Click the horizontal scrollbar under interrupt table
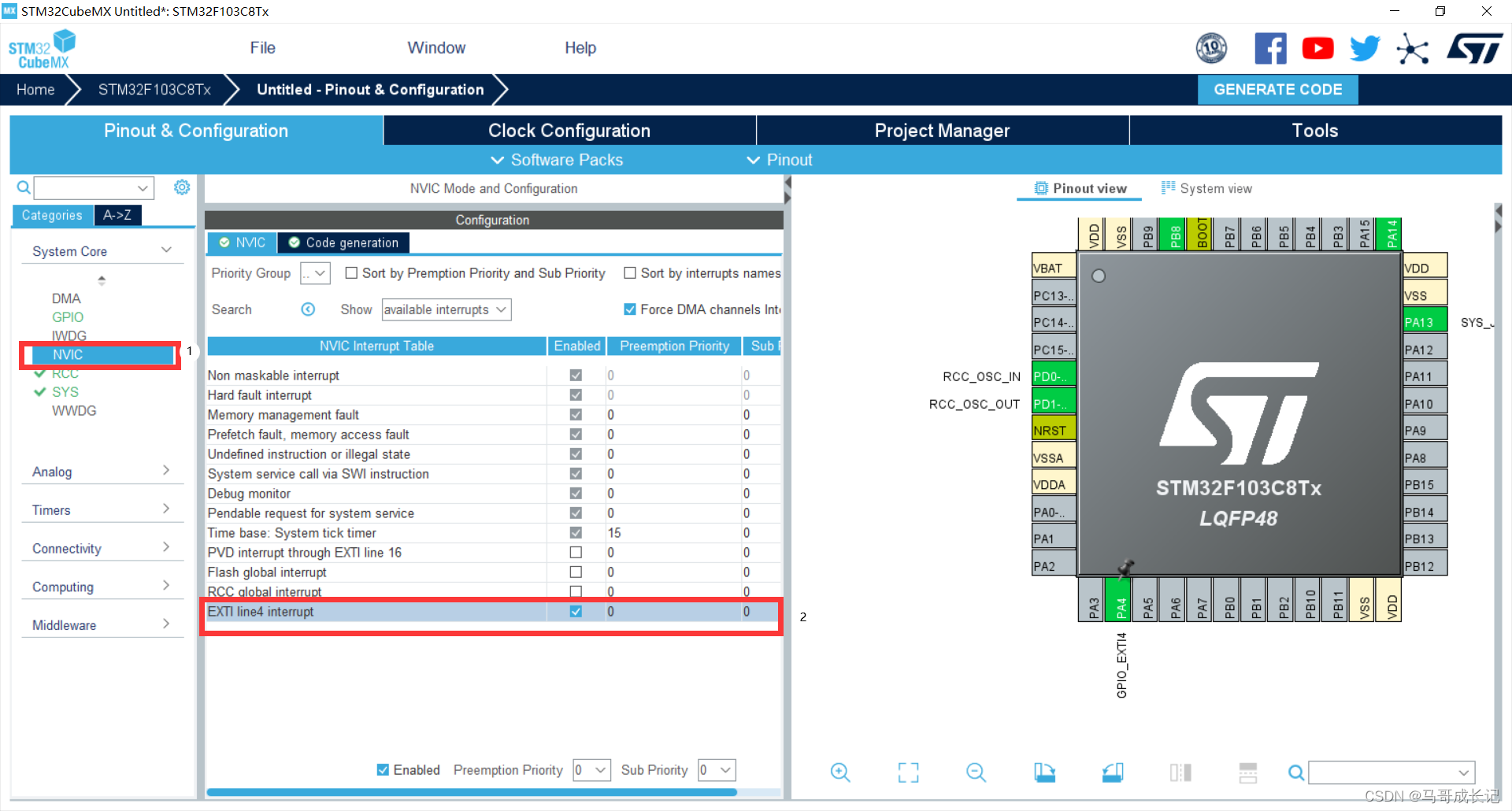The height and width of the screenshot is (811, 1512). [471, 792]
